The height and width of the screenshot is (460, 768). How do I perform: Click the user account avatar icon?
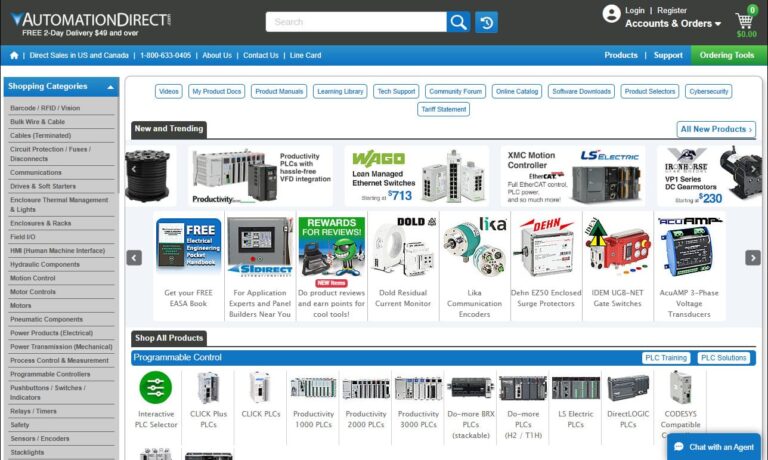(611, 14)
